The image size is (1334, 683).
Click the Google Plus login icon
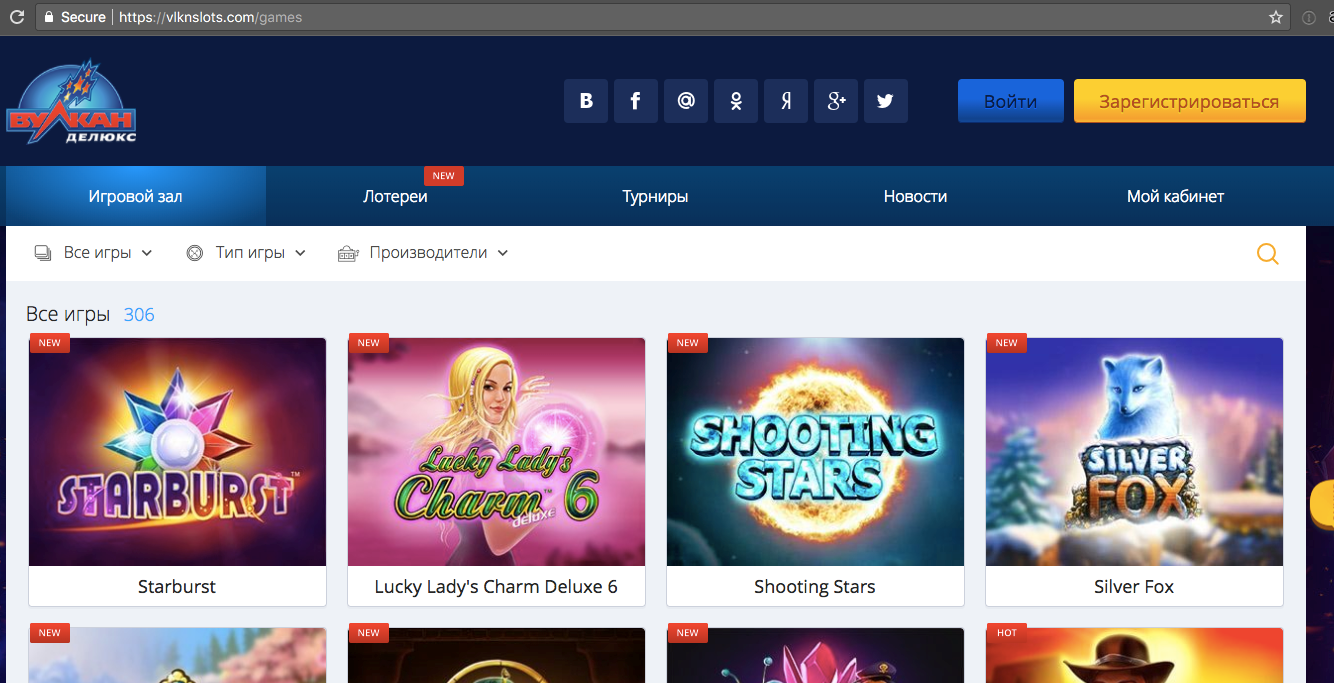836,101
